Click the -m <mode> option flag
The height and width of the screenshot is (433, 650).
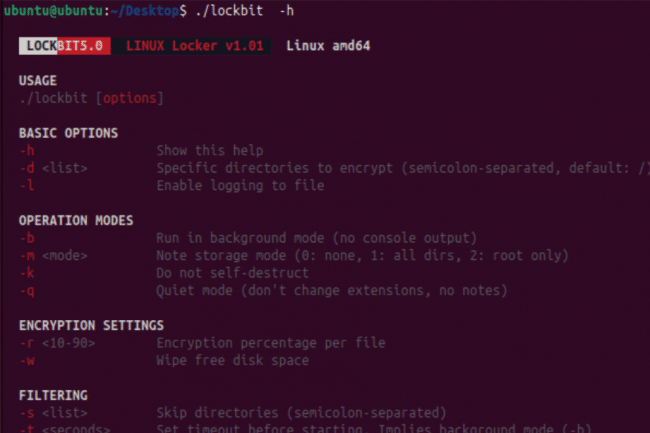[53, 255]
